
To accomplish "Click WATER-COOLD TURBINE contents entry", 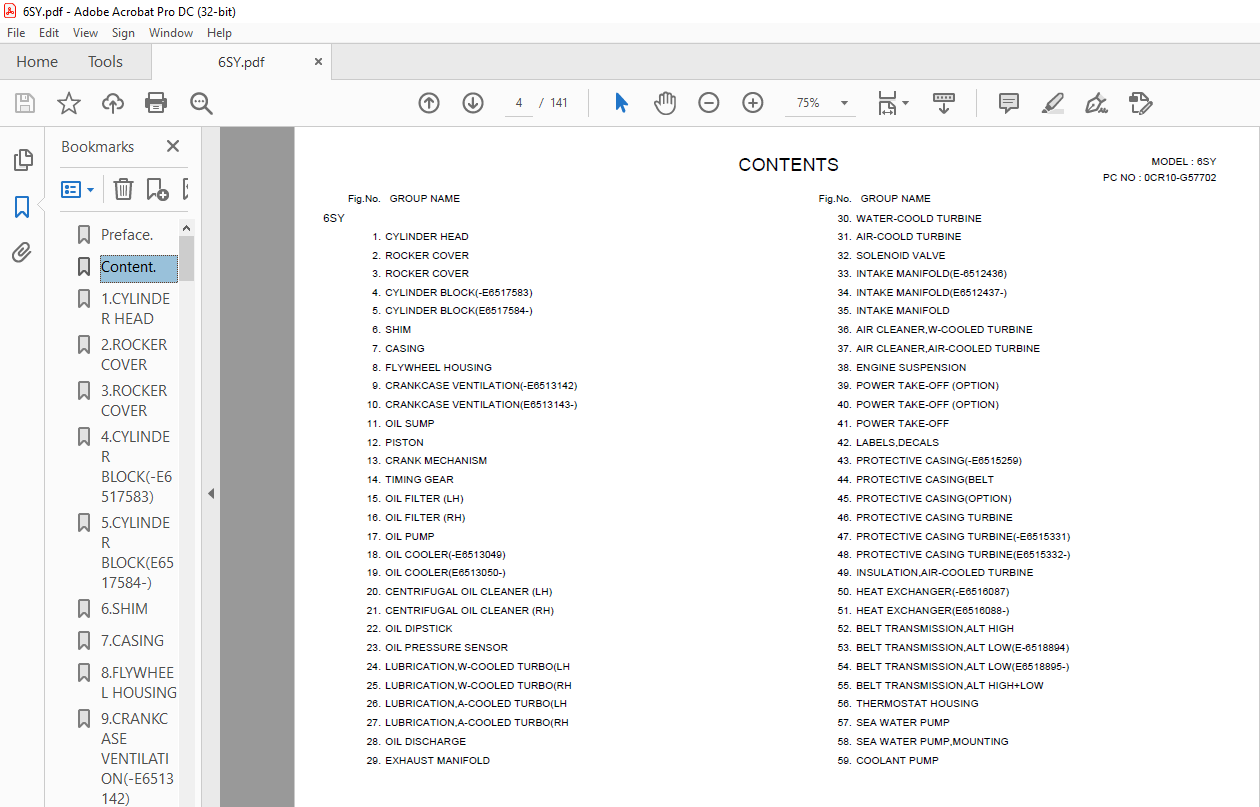I will click(919, 218).
